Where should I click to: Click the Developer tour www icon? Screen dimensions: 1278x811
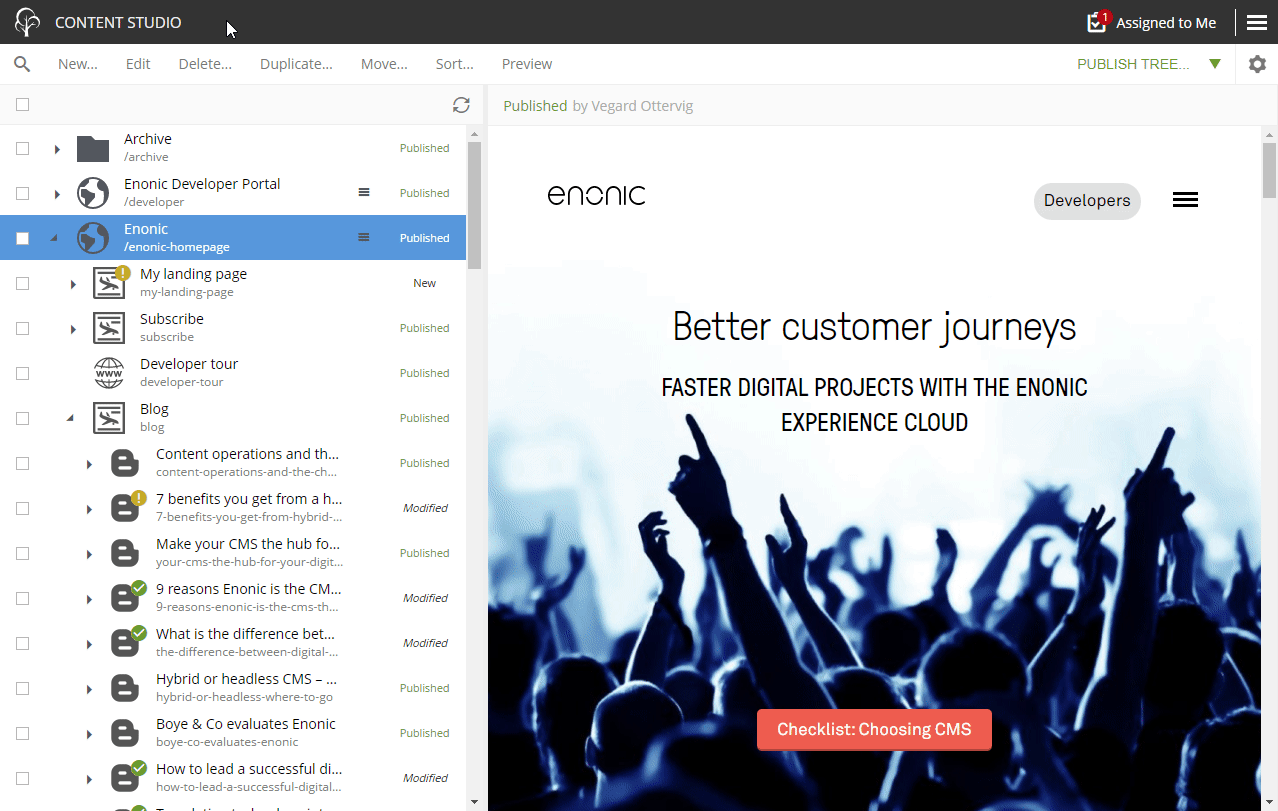point(109,373)
